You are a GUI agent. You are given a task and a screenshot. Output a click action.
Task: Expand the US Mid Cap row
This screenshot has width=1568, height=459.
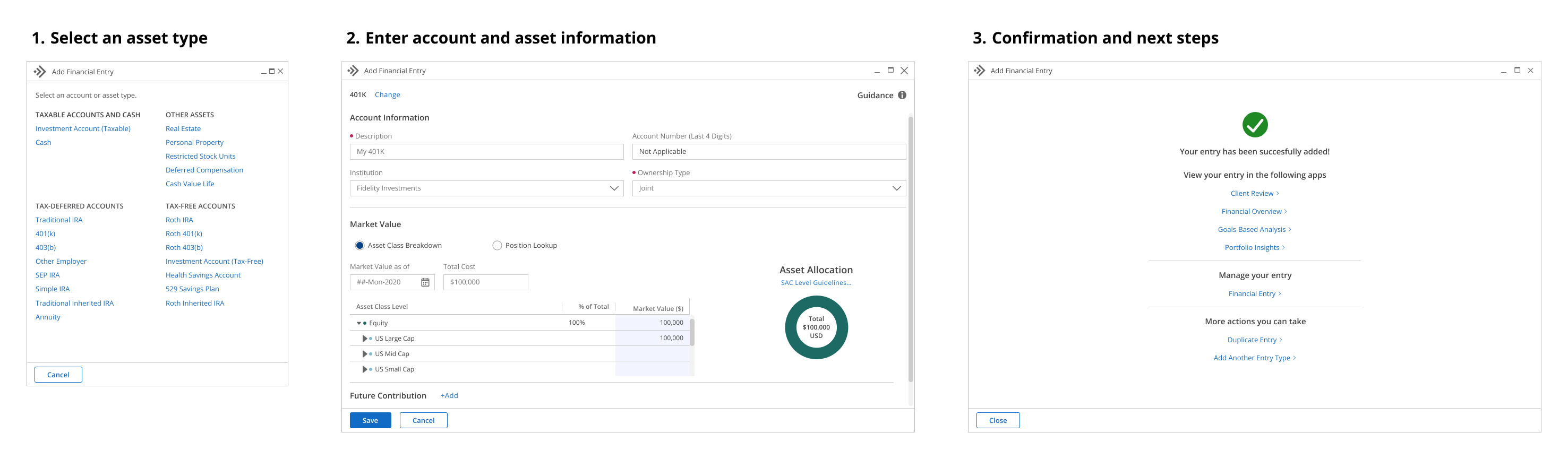point(365,354)
